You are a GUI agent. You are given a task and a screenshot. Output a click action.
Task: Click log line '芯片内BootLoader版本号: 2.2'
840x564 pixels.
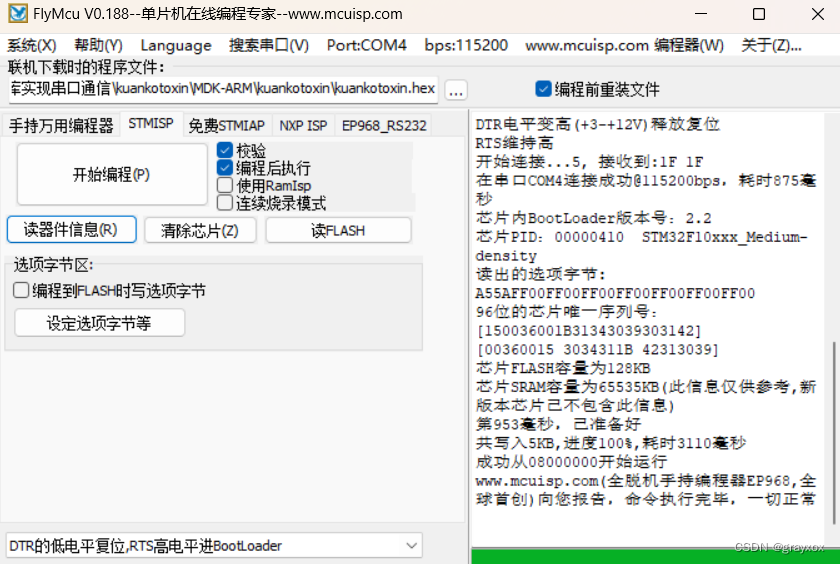pos(593,218)
